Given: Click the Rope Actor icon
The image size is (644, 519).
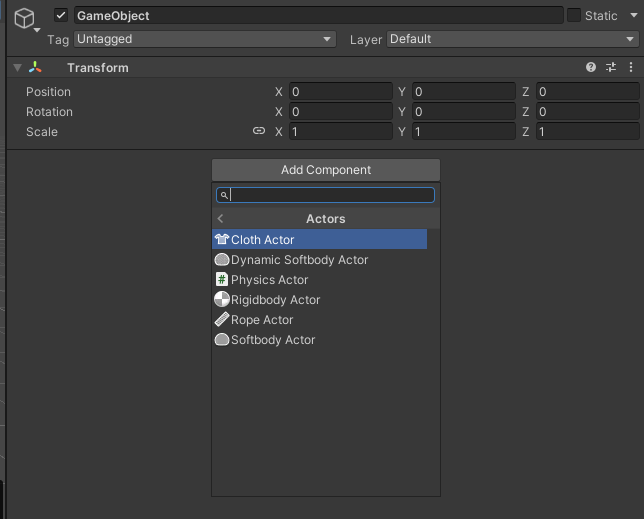Looking at the screenshot, I should pyautogui.click(x=222, y=320).
